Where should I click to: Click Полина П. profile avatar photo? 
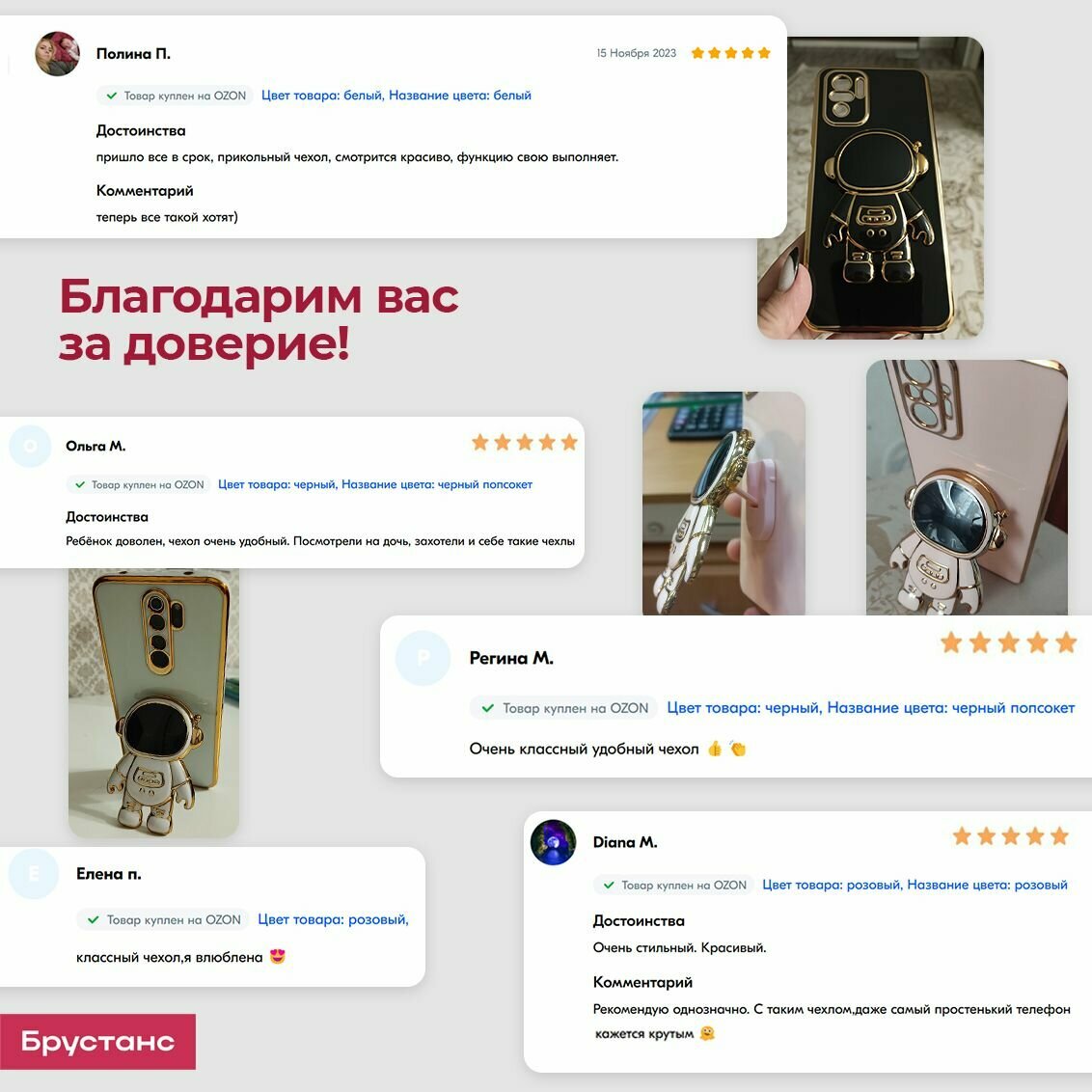point(57,54)
